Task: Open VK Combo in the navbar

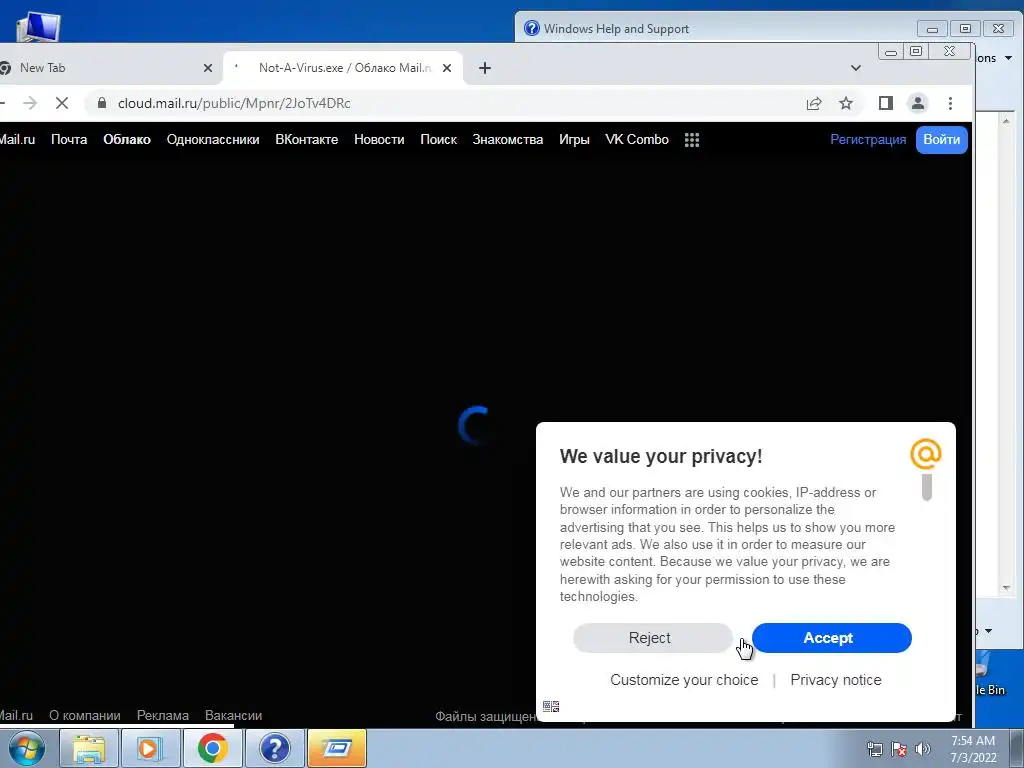Action: pos(637,140)
